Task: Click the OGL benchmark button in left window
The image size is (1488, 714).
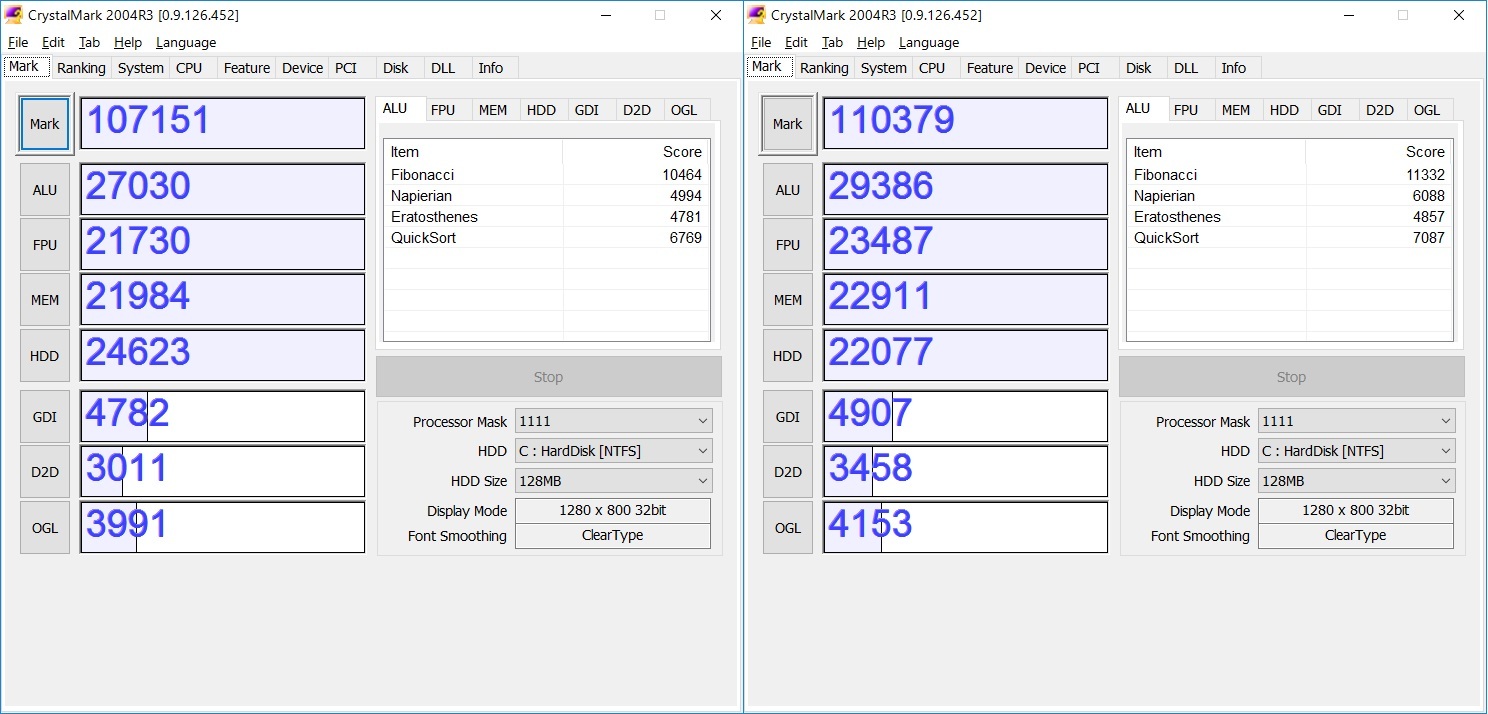Action: [45, 527]
